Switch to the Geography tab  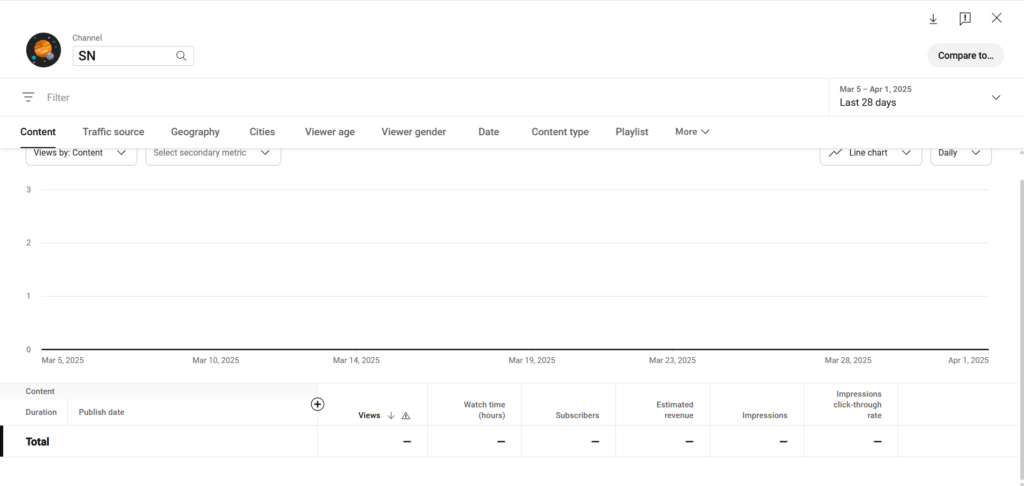pyautogui.click(x=195, y=132)
